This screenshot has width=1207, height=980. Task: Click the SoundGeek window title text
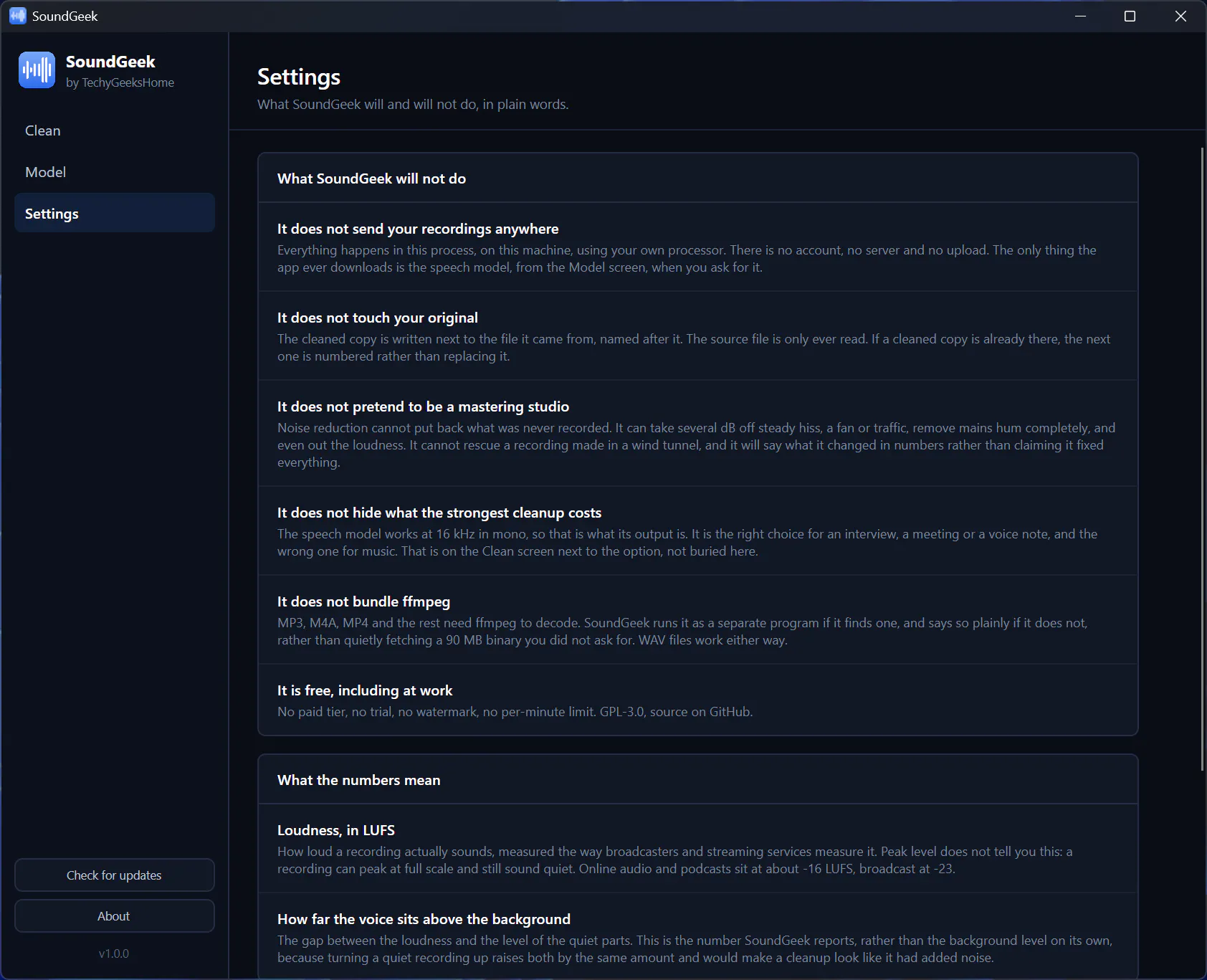pos(65,16)
